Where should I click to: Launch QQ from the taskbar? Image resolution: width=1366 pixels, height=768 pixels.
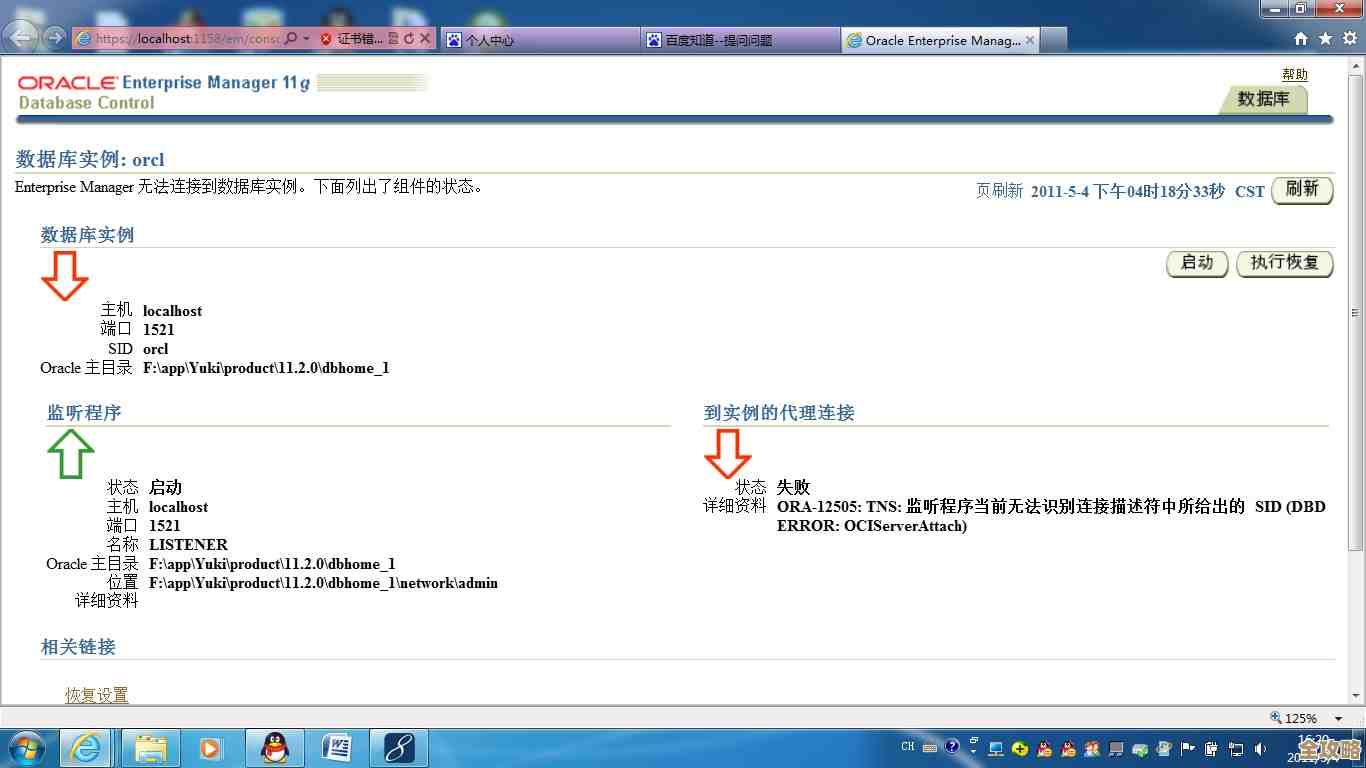(x=273, y=747)
